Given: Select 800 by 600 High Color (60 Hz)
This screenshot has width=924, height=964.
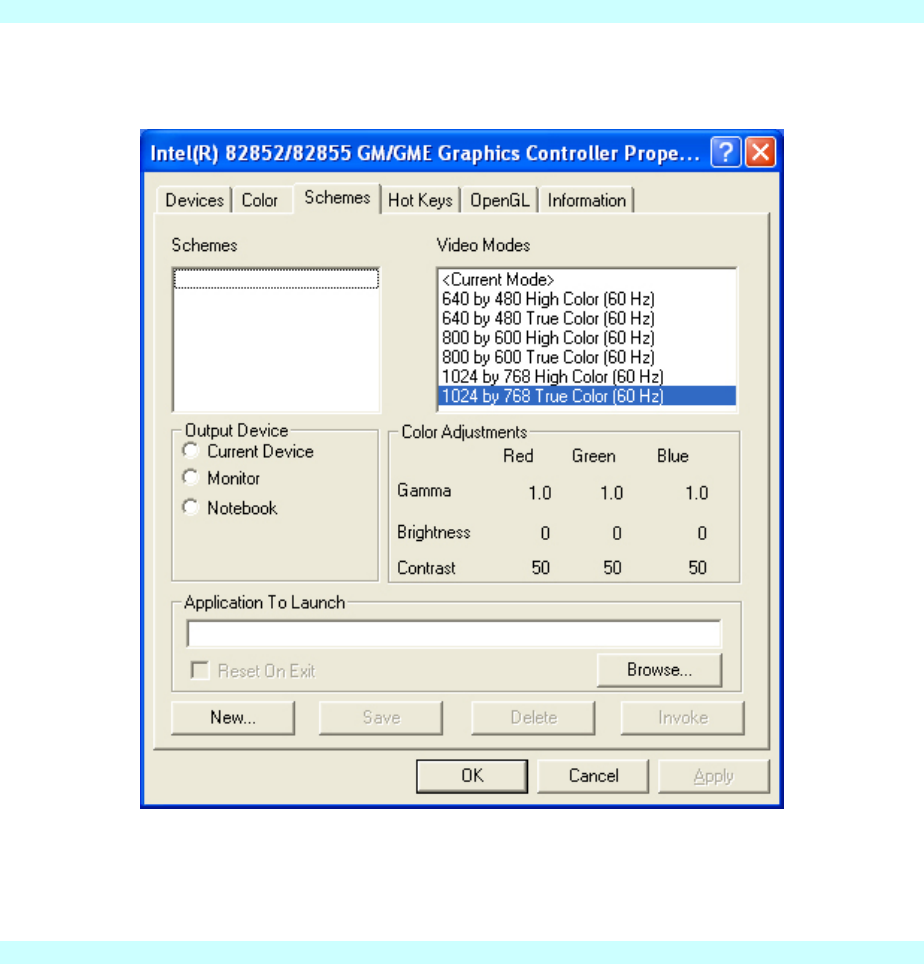Looking at the screenshot, I should (587, 338).
